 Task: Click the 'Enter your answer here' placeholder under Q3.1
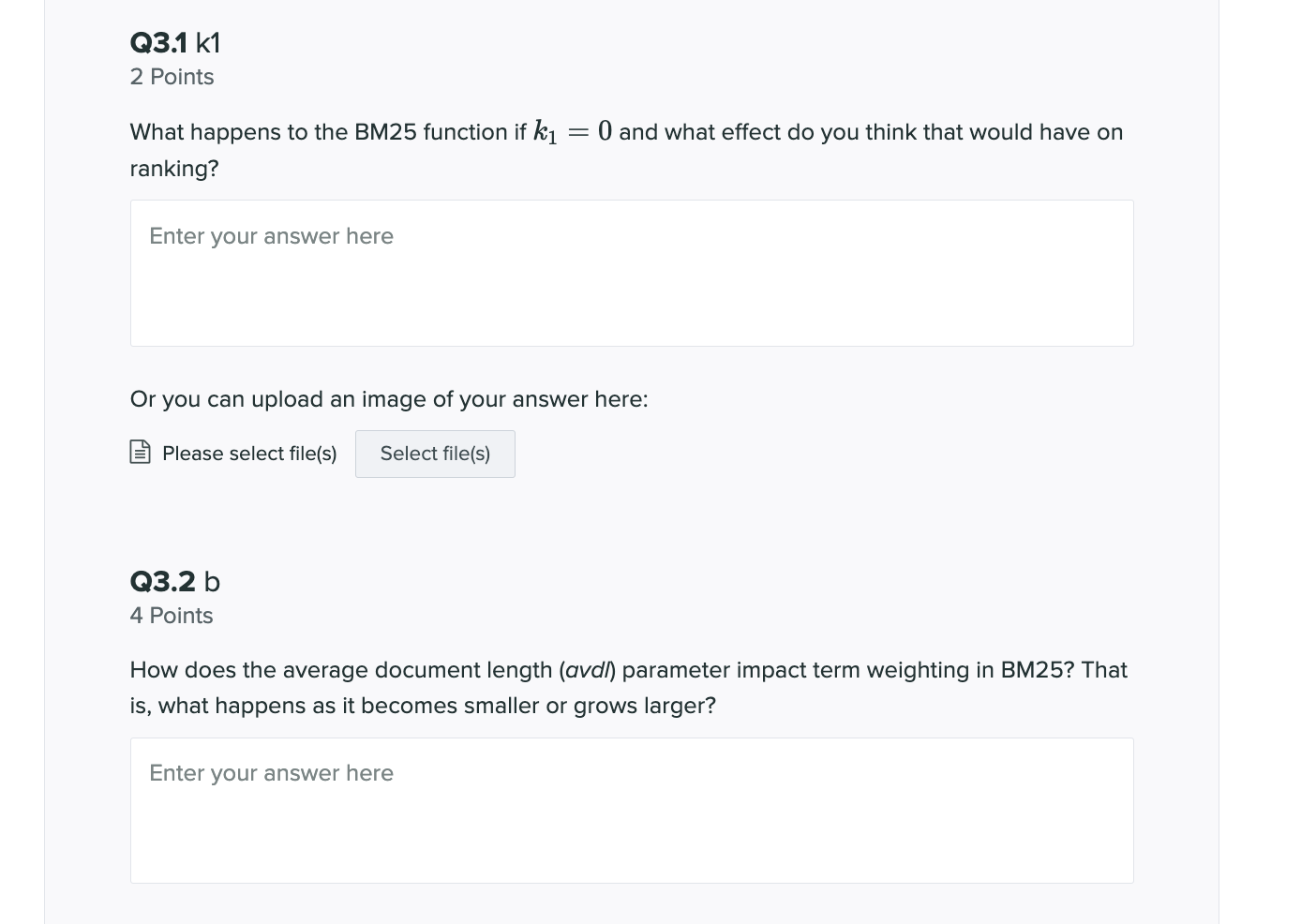(x=271, y=236)
